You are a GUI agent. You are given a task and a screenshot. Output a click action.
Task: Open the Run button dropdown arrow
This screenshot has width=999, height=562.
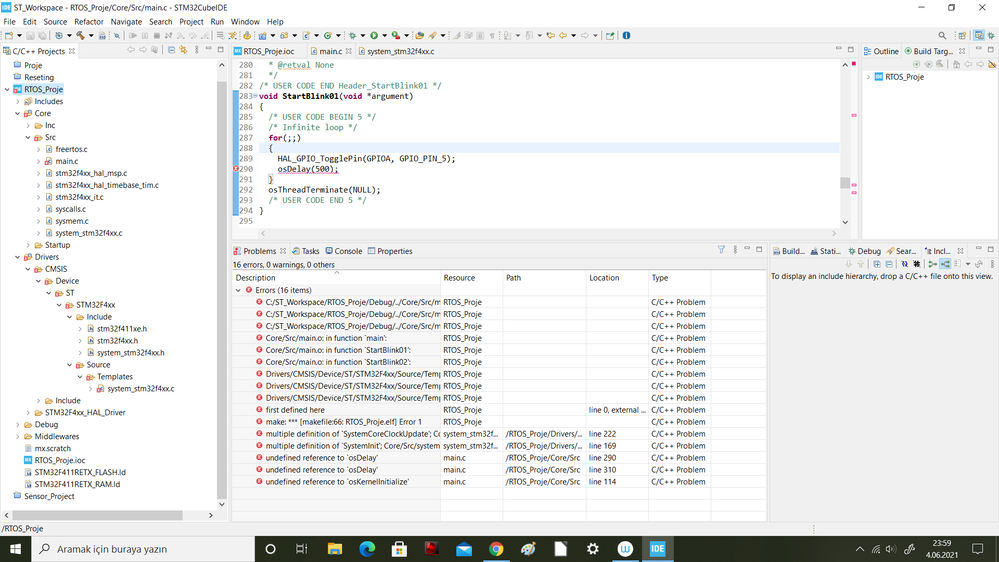click(x=384, y=35)
